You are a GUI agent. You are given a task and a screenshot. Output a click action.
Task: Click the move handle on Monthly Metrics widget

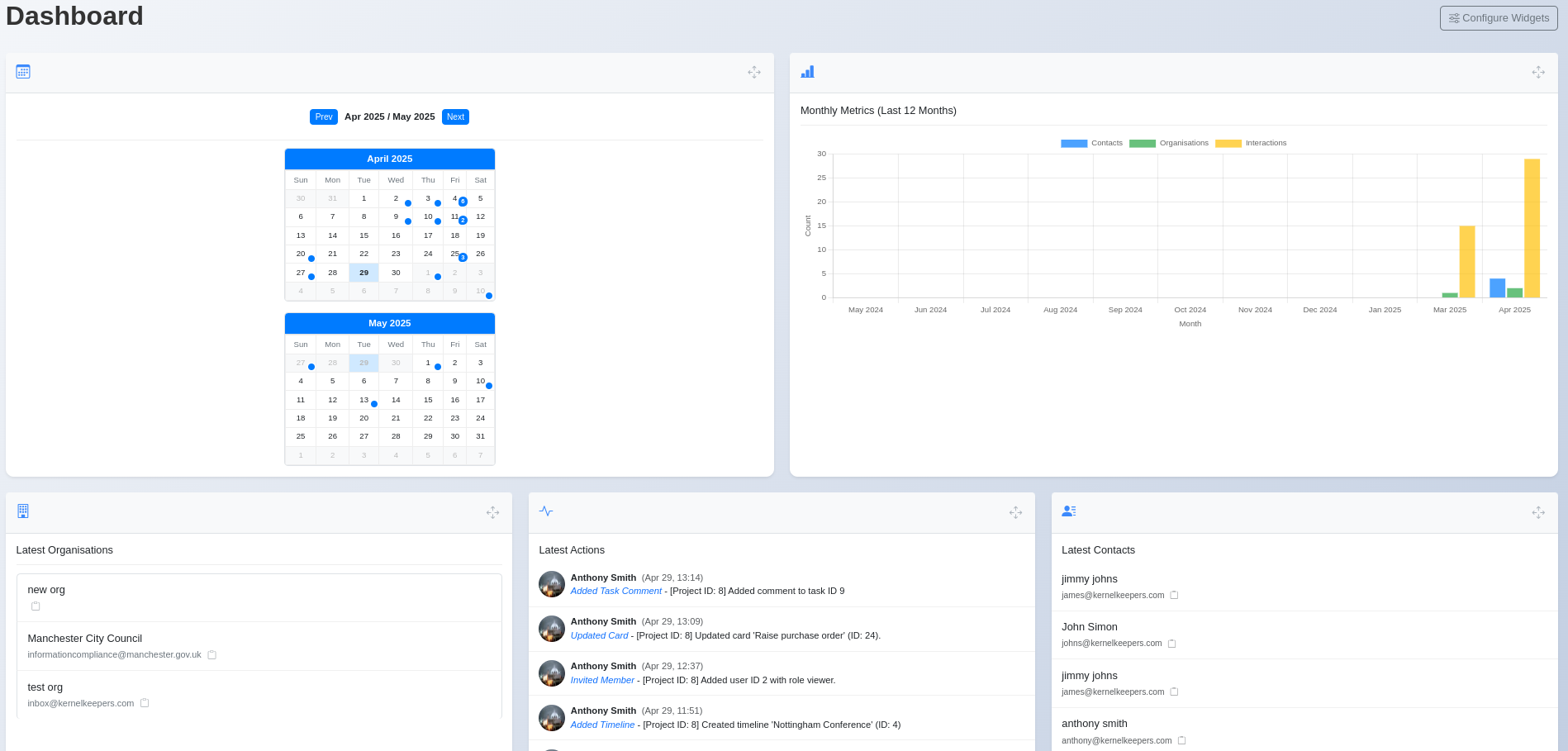pyautogui.click(x=1538, y=73)
